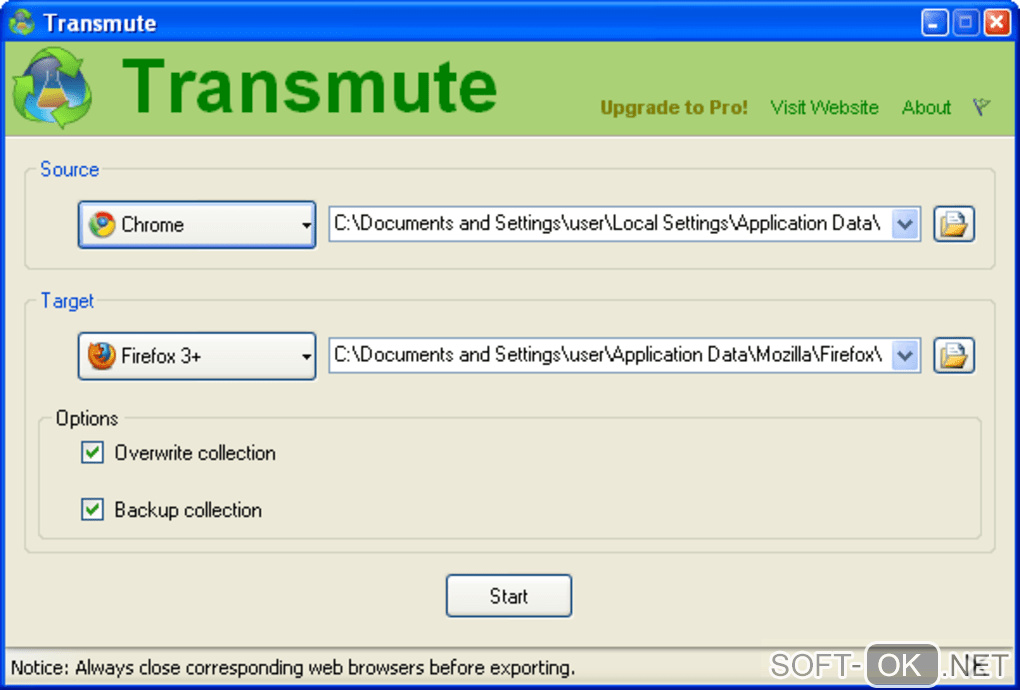Open the Firefox 3+ target browser dropdown
The image size is (1020, 690).
pos(196,356)
